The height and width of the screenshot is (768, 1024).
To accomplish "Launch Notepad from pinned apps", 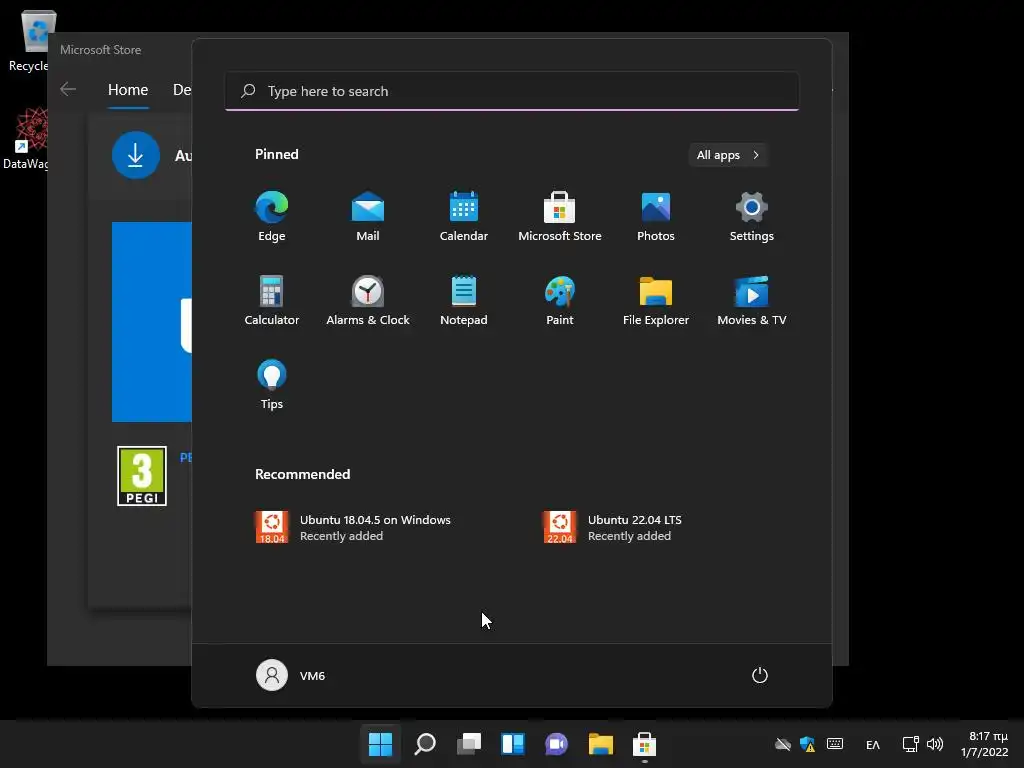I will [x=464, y=300].
